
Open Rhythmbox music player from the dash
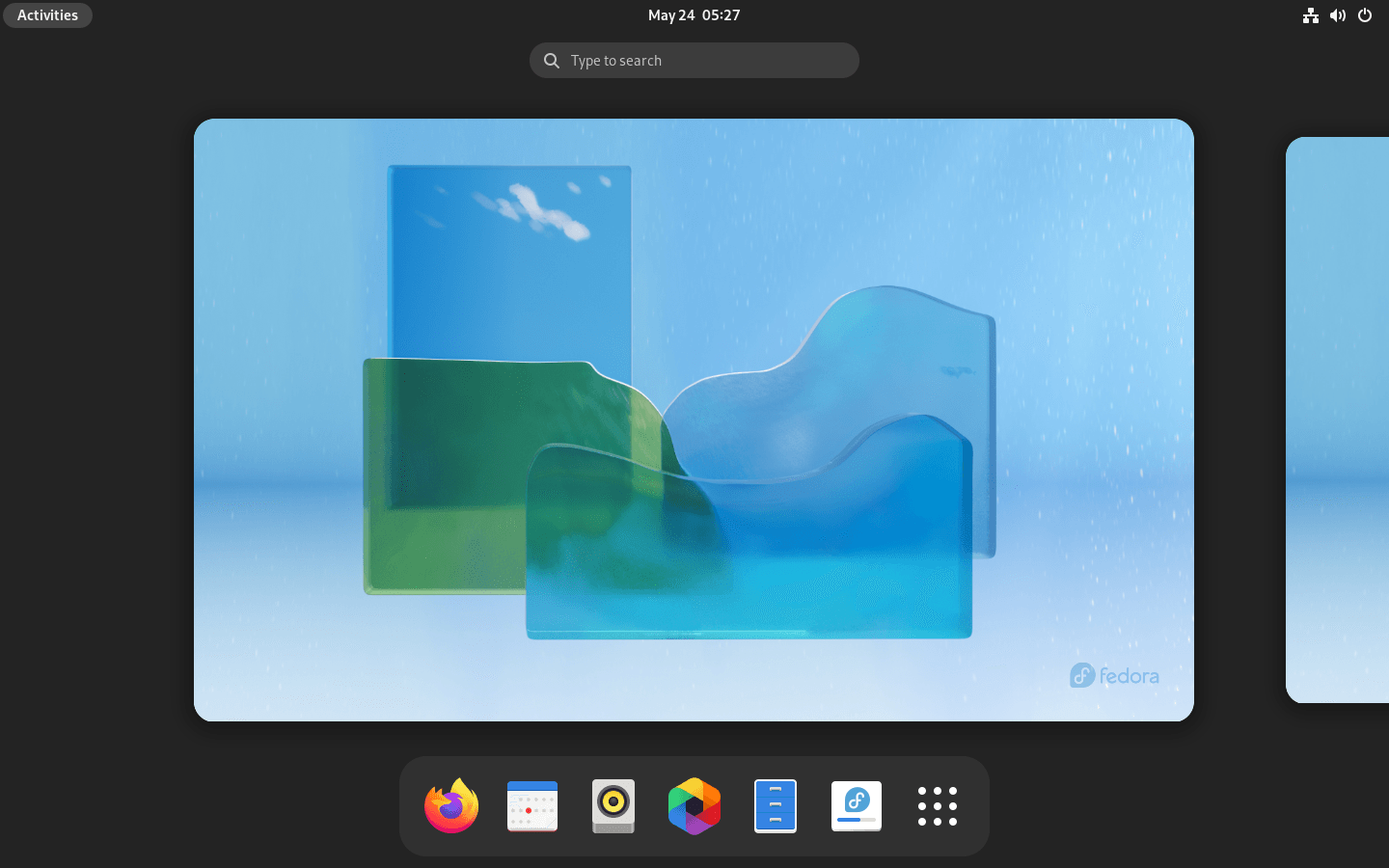[x=613, y=806]
